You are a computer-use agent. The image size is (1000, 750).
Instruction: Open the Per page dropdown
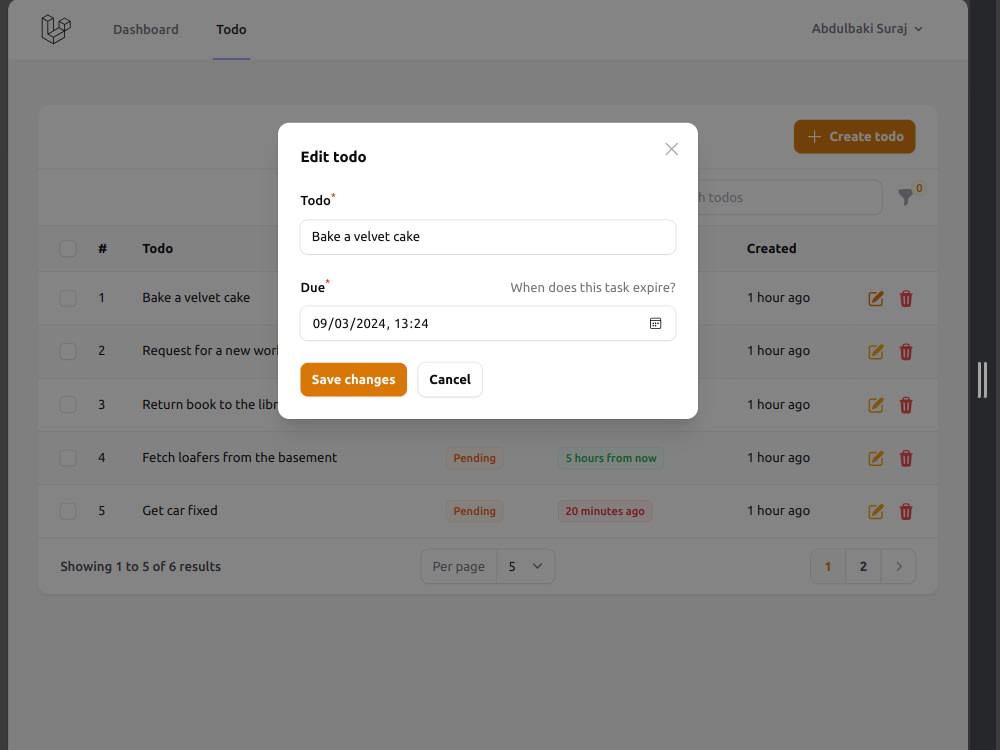coord(525,566)
